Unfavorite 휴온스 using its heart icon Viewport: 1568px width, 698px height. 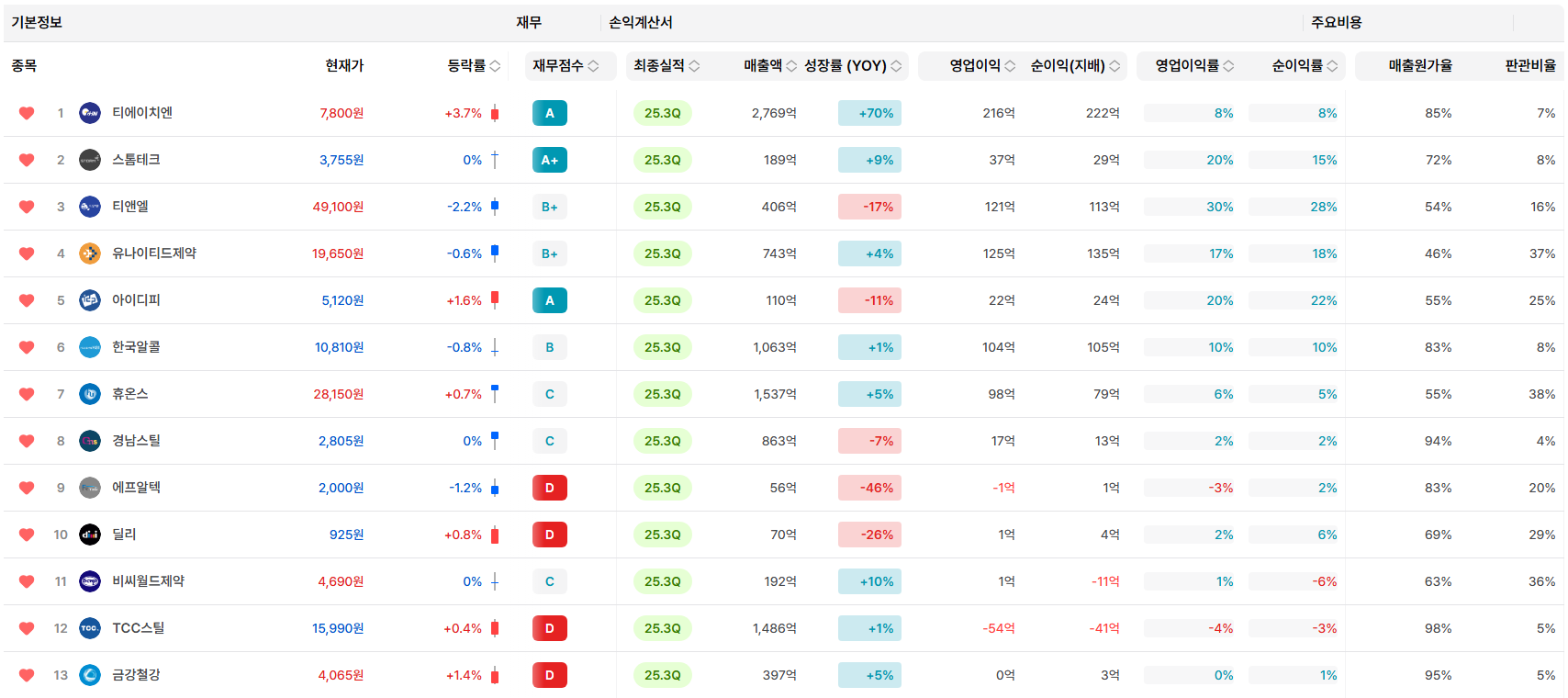(27, 394)
